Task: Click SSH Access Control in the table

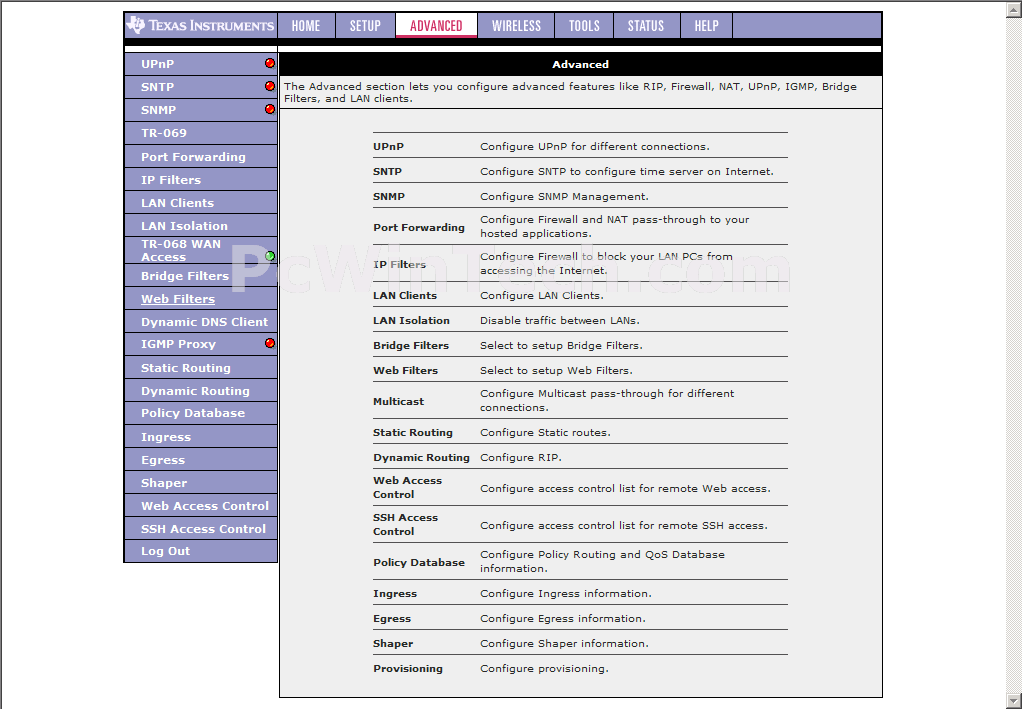Action: (x=405, y=525)
